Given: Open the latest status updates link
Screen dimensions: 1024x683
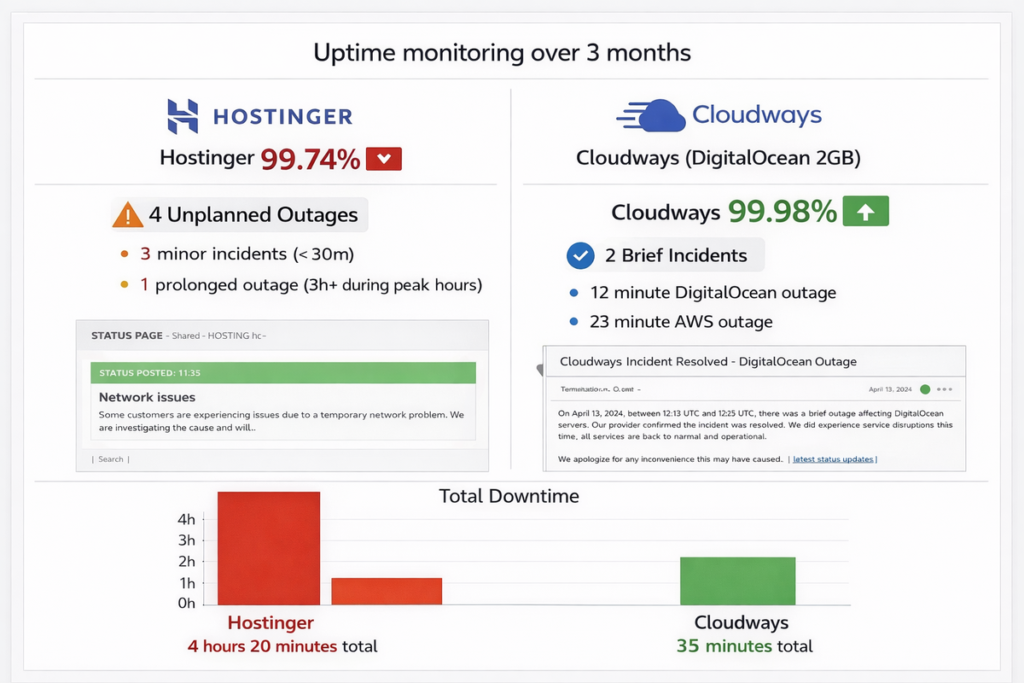Looking at the screenshot, I should 834,459.
